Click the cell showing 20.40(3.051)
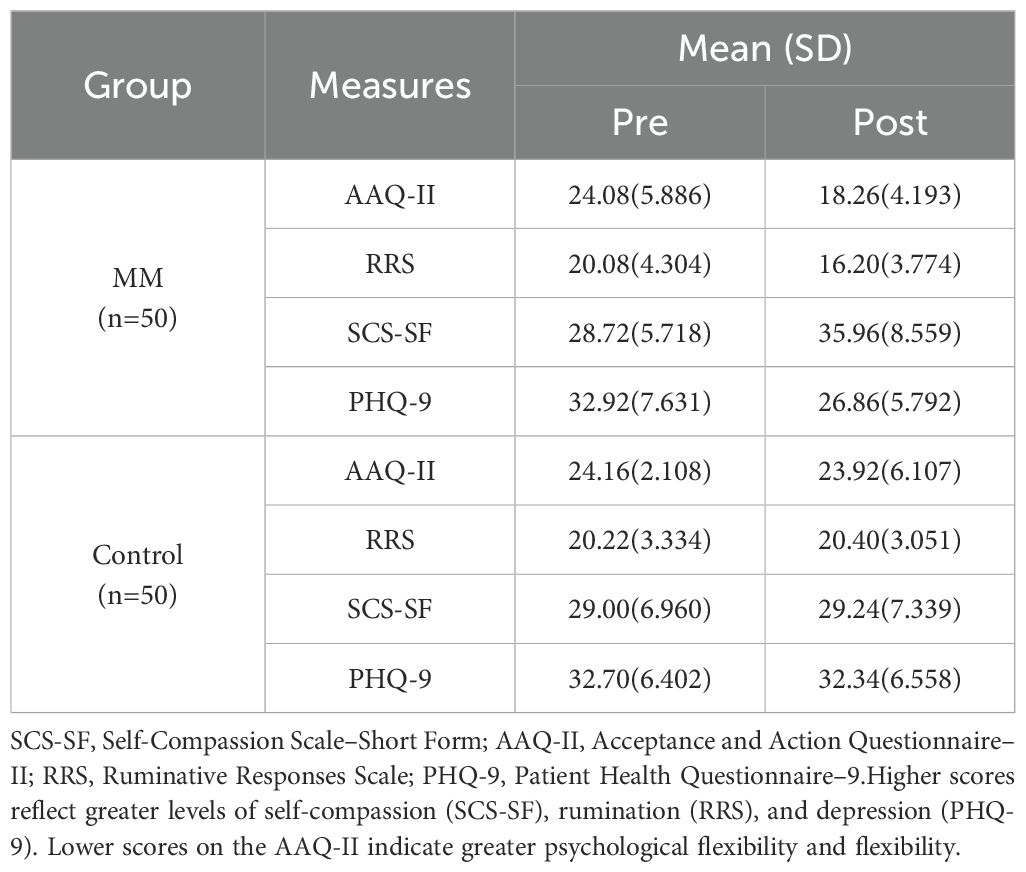The width and height of the screenshot is (1026, 872). [890, 539]
